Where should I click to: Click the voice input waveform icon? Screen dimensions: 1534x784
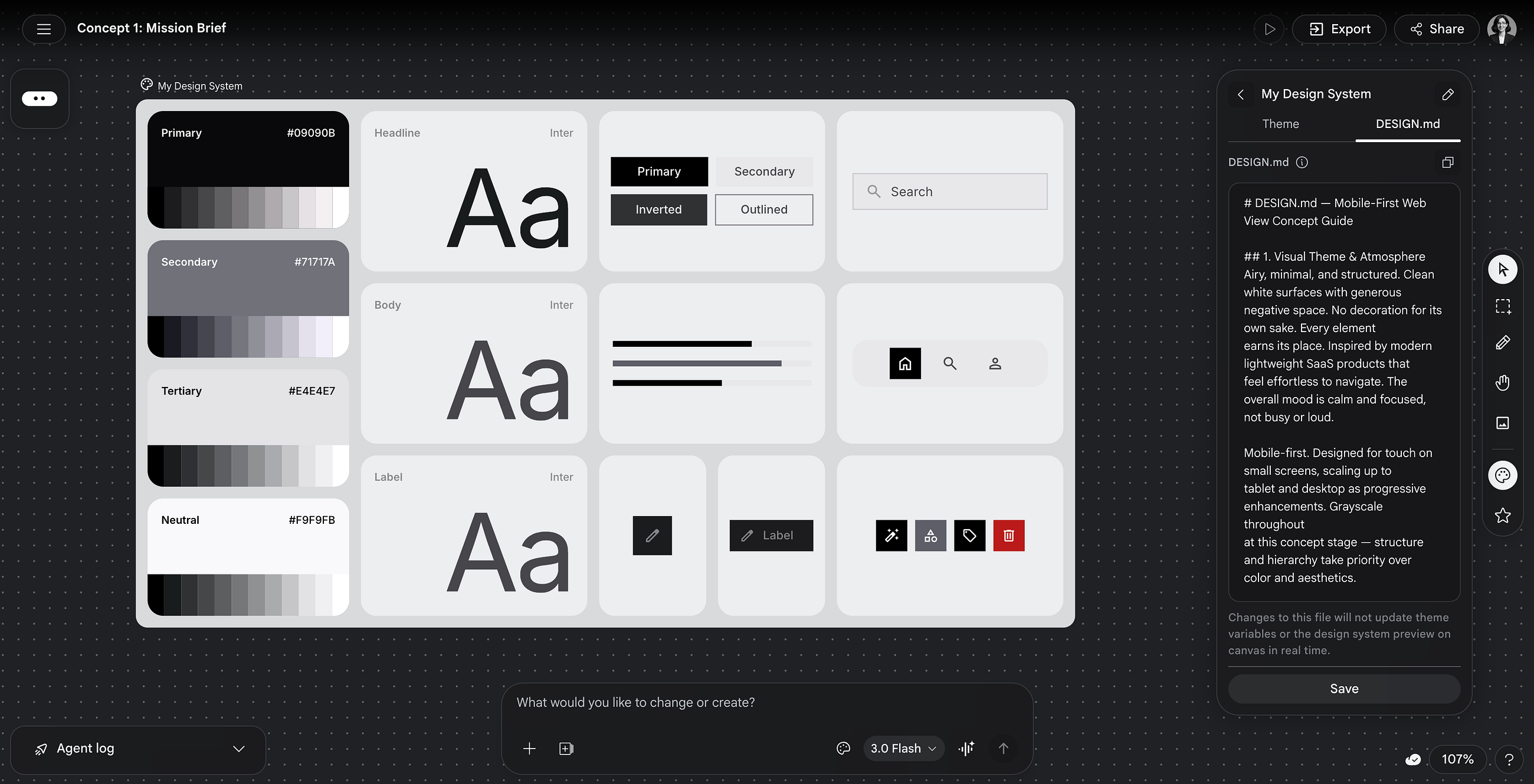tap(966, 749)
